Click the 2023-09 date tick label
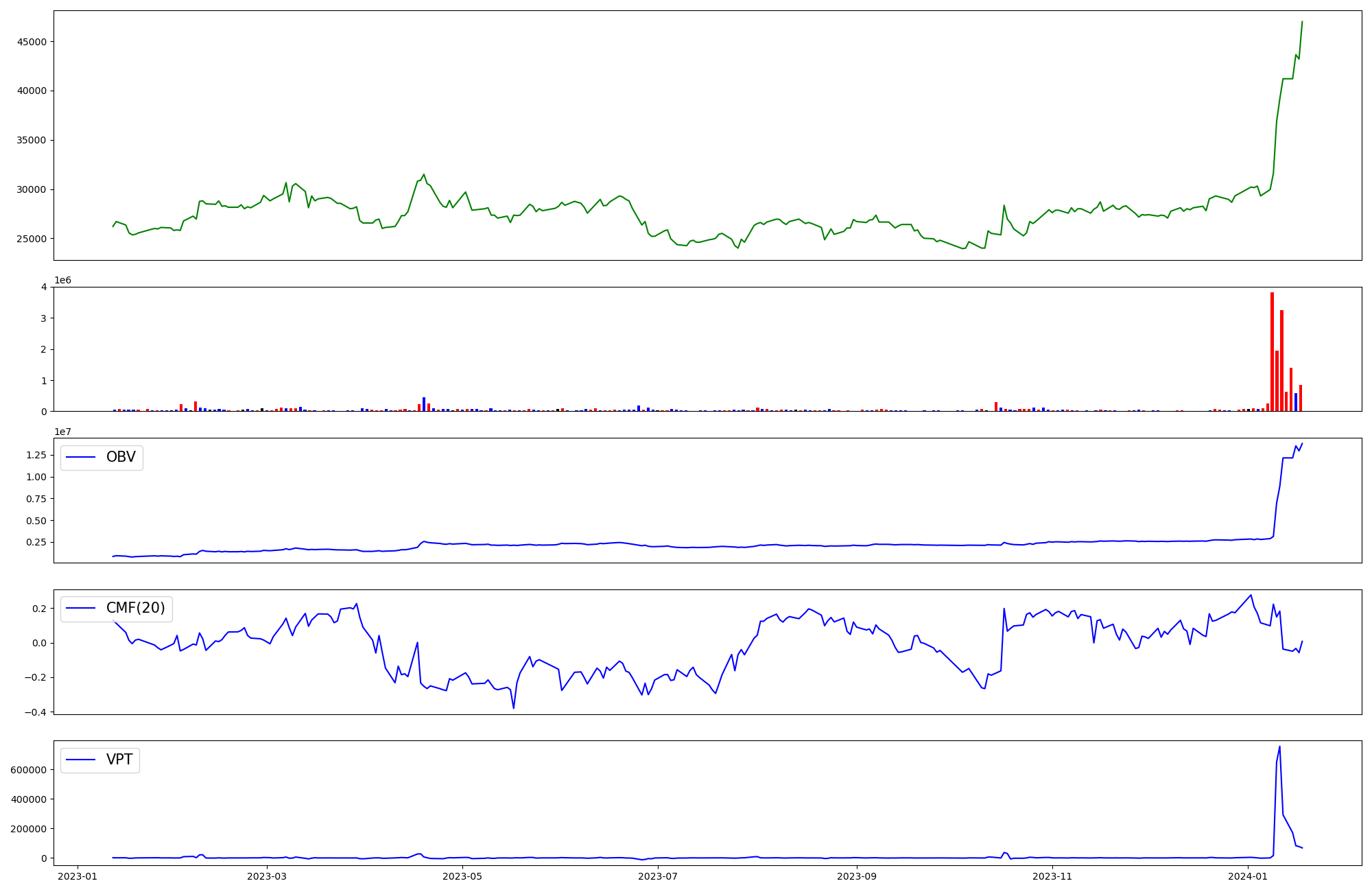 tap(857, 876)
